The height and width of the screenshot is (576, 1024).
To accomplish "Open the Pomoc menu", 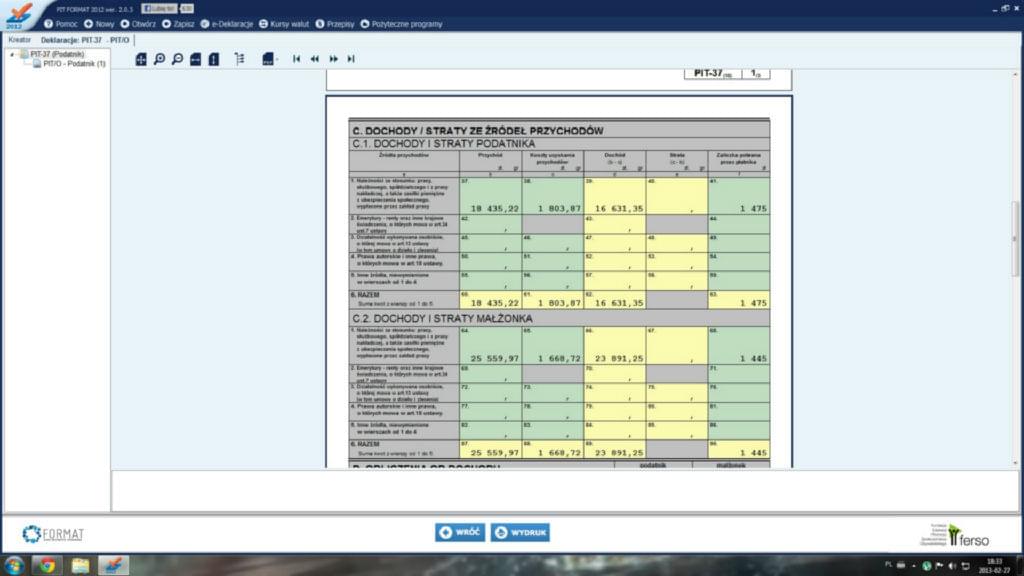I will 61,22.
